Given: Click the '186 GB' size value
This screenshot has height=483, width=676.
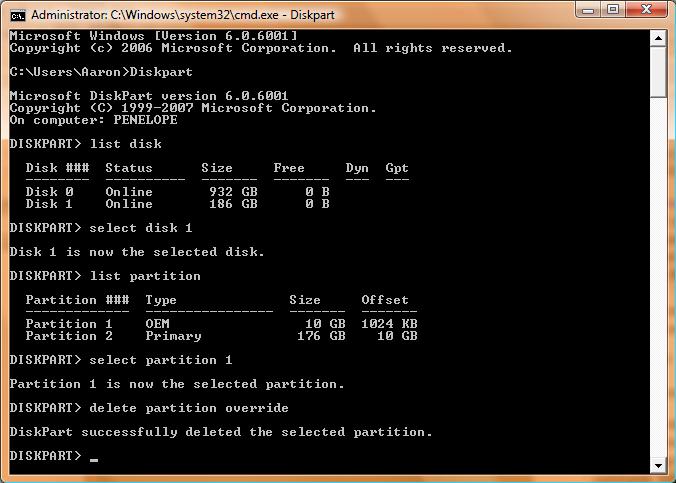Looking at the screenshot, I should click(233, 204).
